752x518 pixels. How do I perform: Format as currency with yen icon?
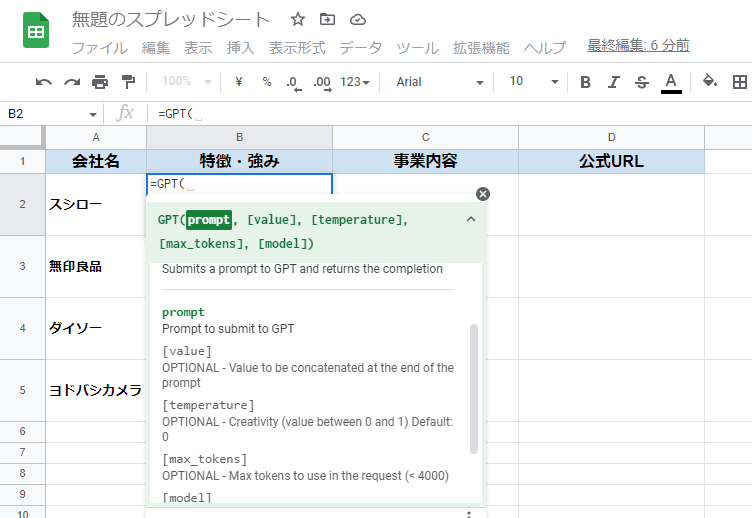(x=239, y=82)
